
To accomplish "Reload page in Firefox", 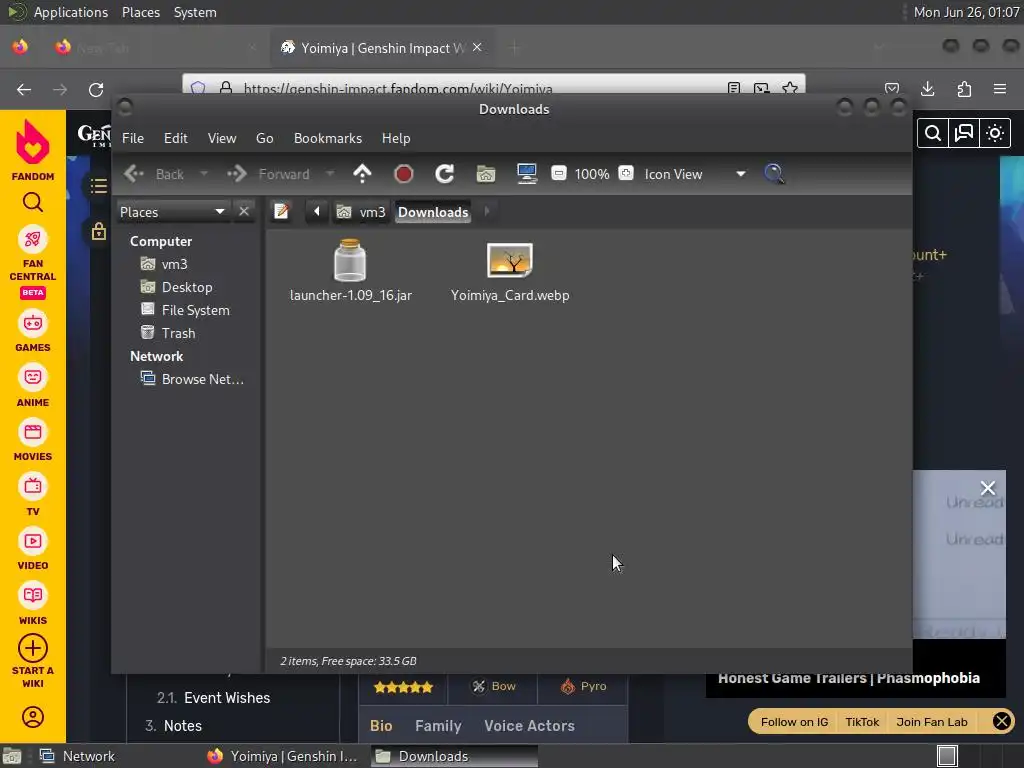I will pos(96,89).
